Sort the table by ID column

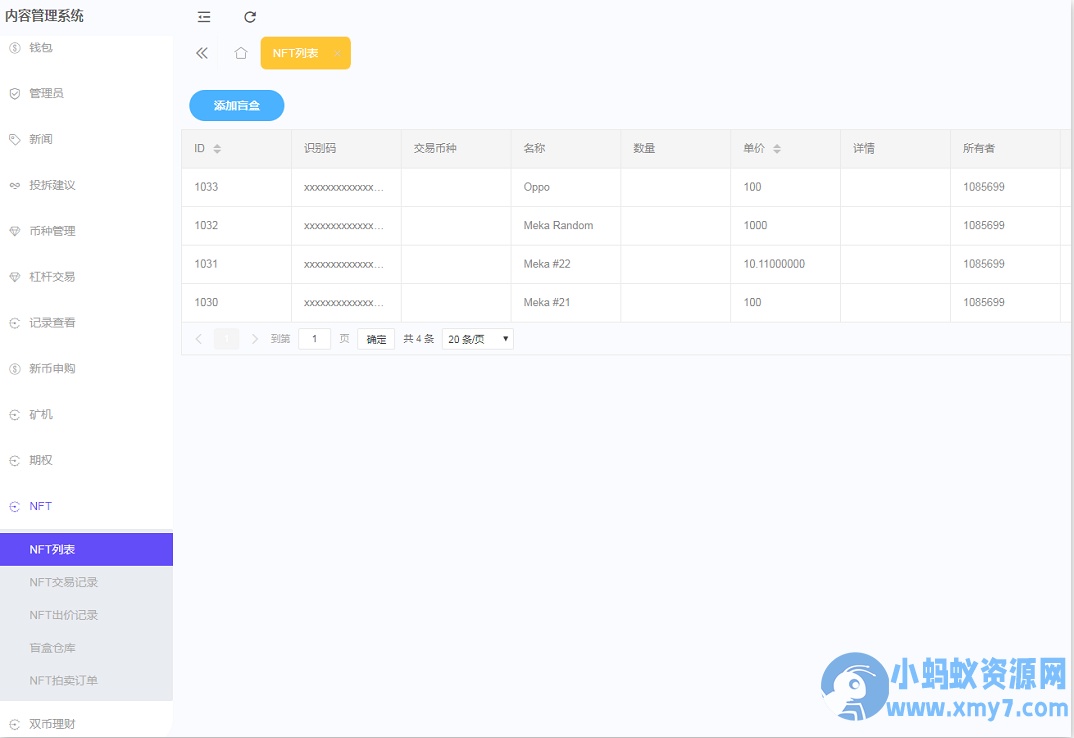click(217, 149)
